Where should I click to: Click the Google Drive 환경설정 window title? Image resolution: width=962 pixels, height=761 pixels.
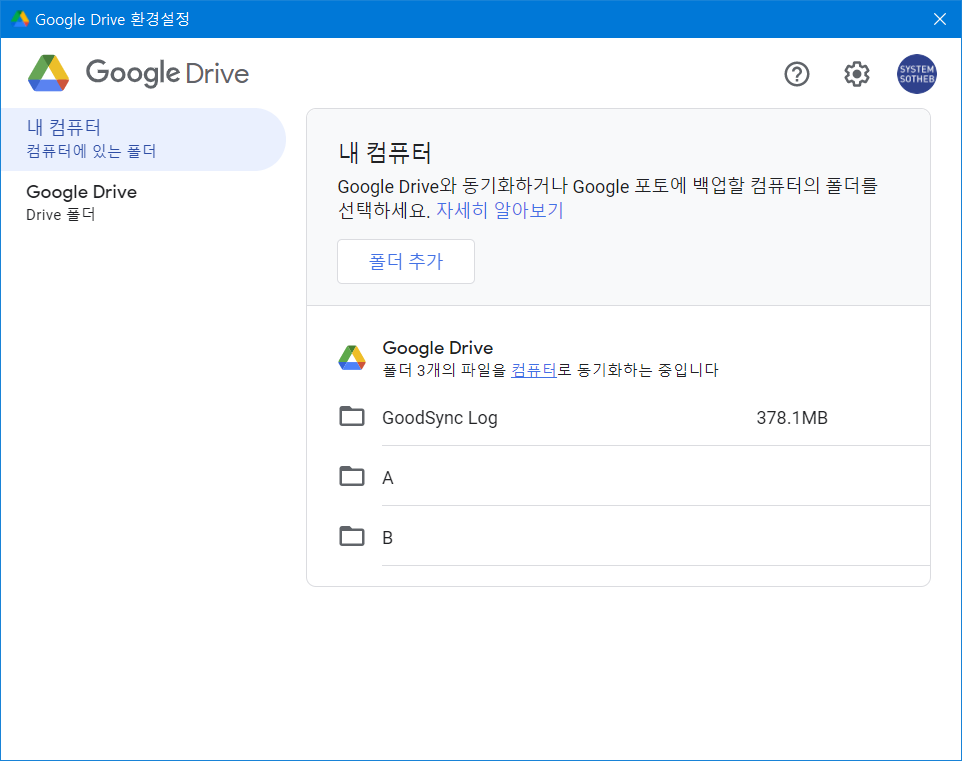click(x=112, y=19)
